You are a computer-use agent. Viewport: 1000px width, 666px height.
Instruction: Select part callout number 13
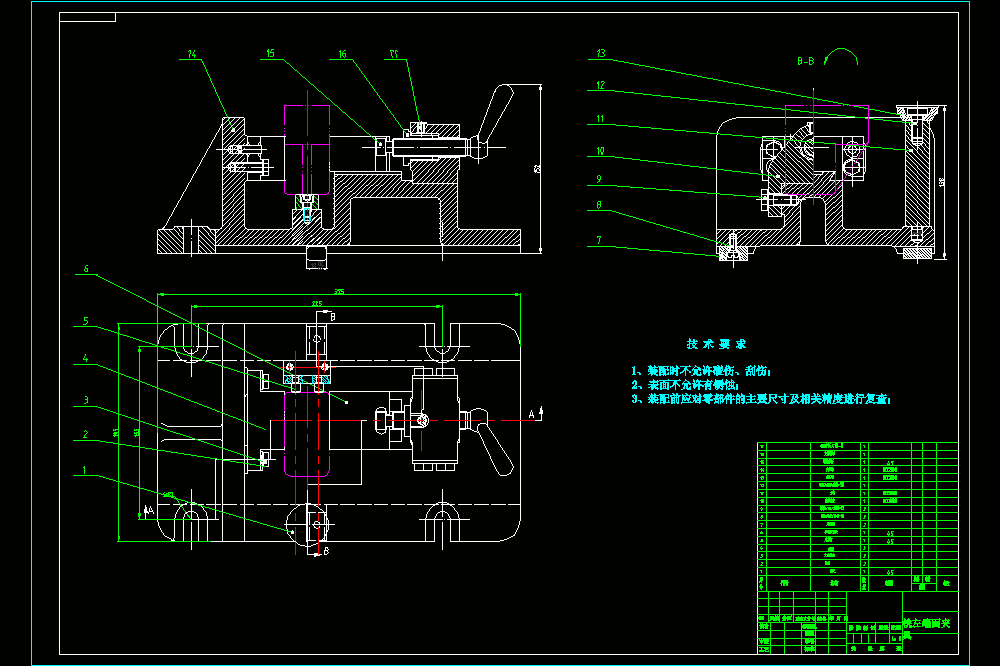click(x=601, y=54)
